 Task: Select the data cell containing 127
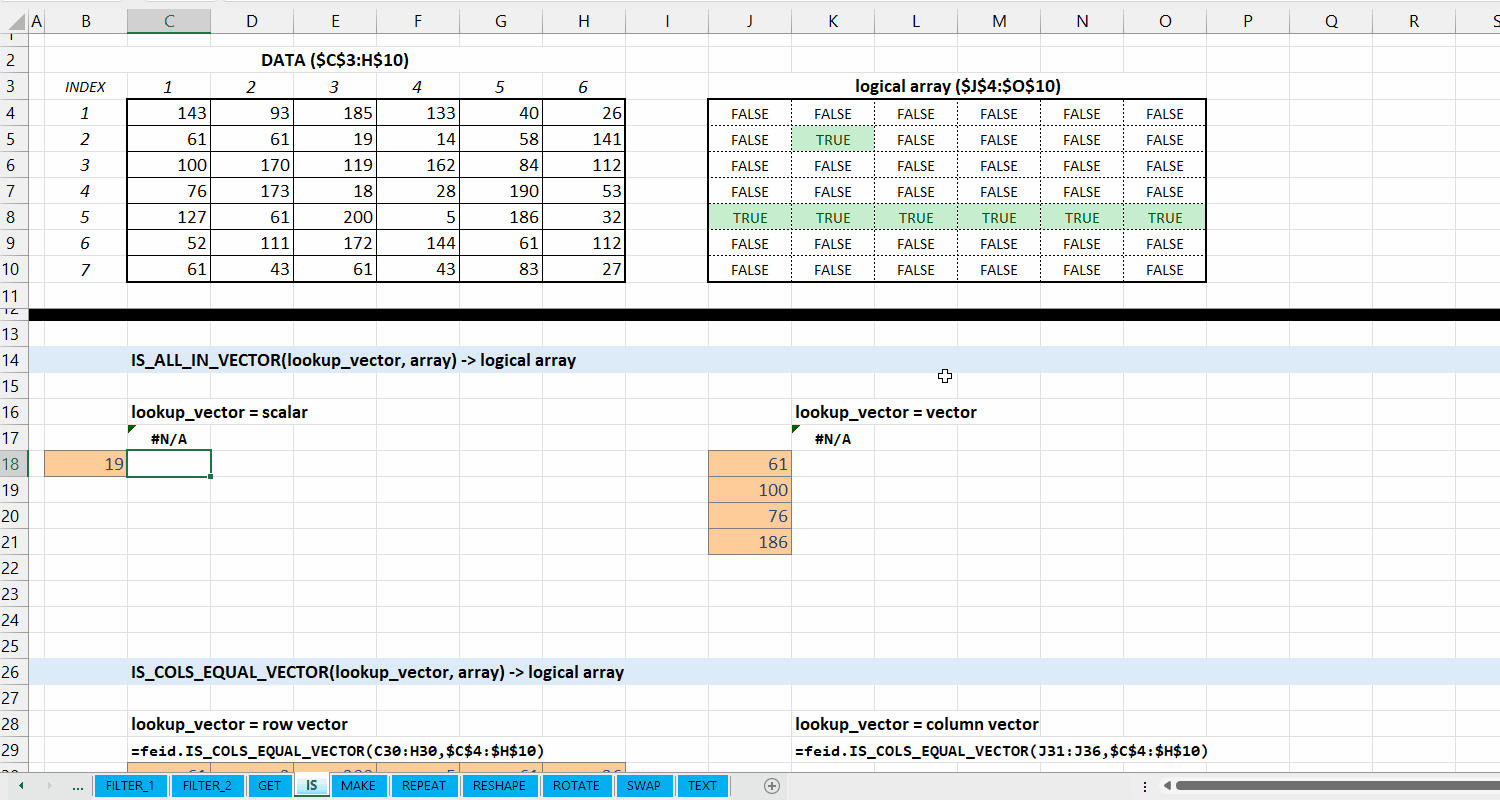(169, 217)
